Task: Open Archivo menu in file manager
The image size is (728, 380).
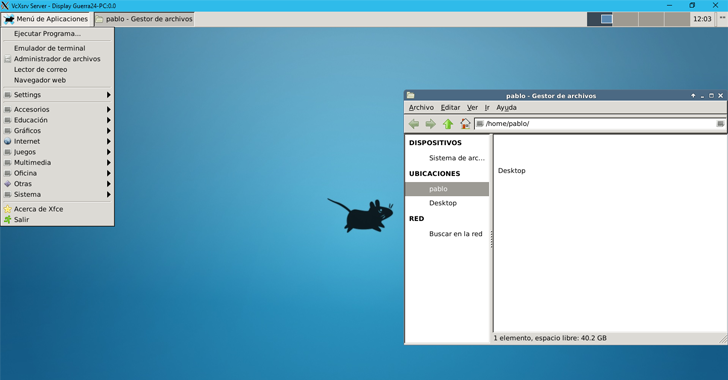Action: point(421,107)
